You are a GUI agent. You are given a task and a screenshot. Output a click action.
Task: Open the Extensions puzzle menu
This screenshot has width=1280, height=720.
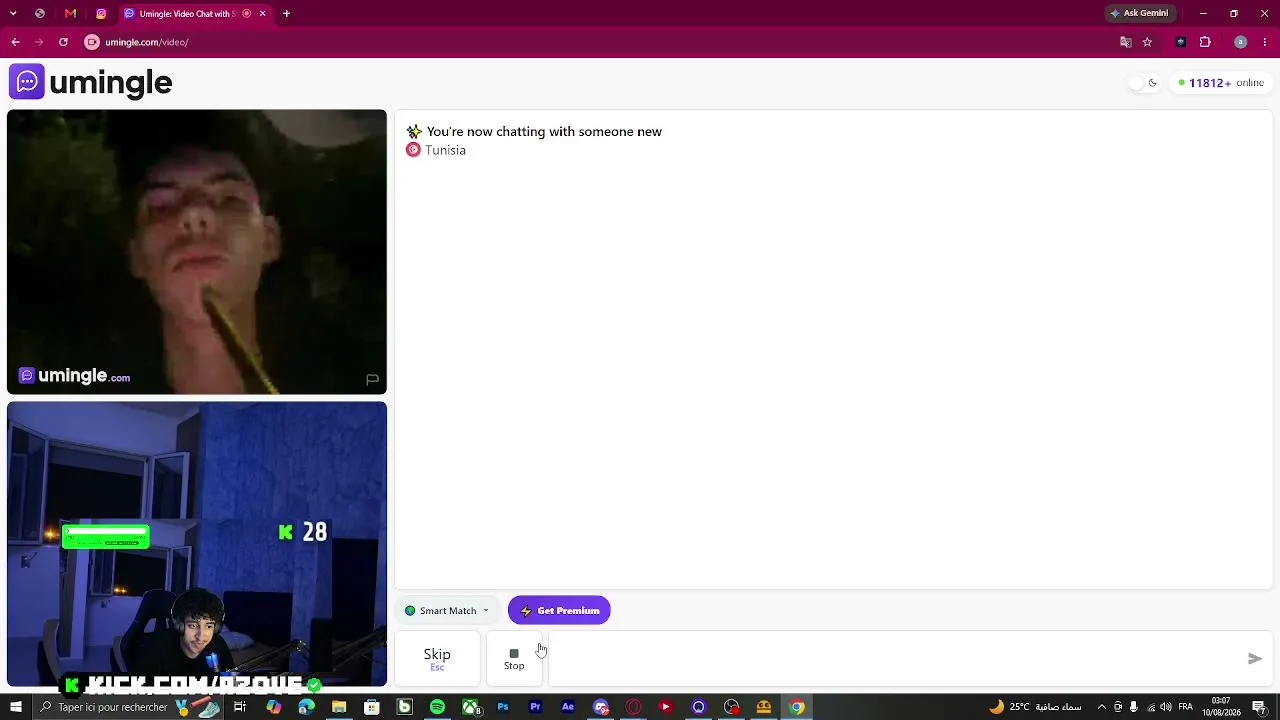coord(1205,42)
